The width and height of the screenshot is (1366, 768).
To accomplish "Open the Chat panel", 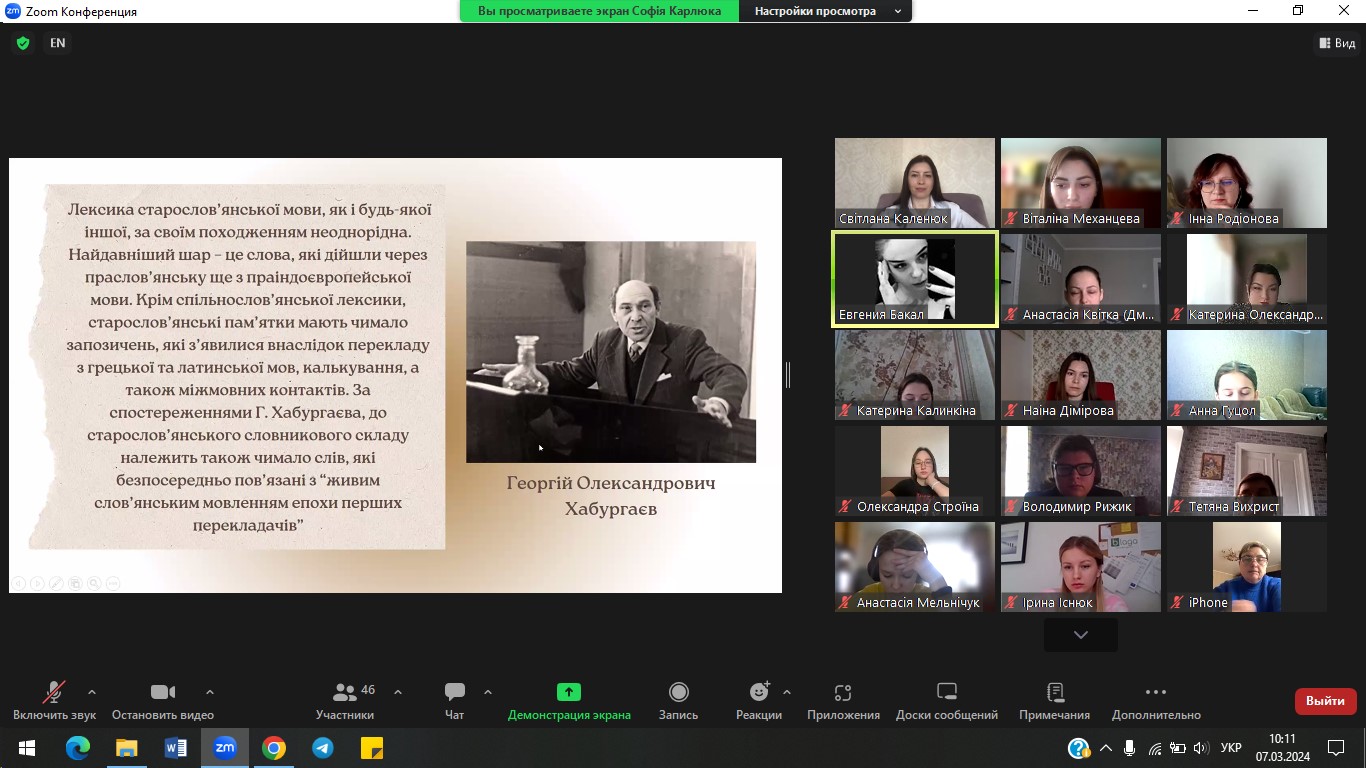I will pyautogui.click(x=455, y=699).
